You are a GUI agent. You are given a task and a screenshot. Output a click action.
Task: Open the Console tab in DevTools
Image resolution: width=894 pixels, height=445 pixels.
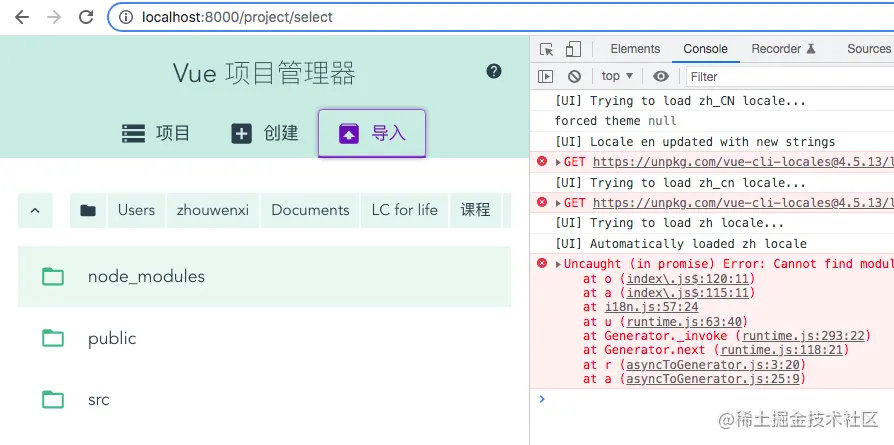coord(705,49)
